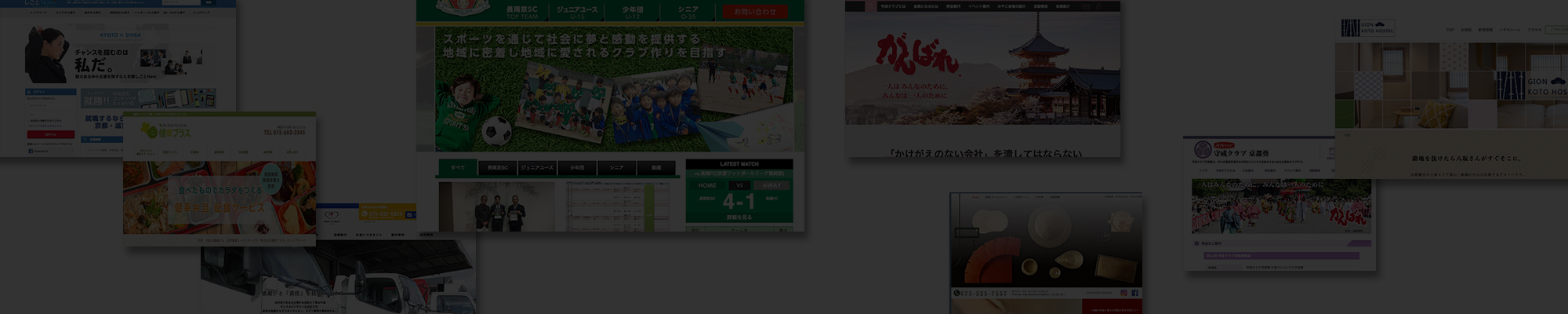Select the 長岡京SC news filter tab
Screen dimensions: 1568x314
tap(497, 168)
